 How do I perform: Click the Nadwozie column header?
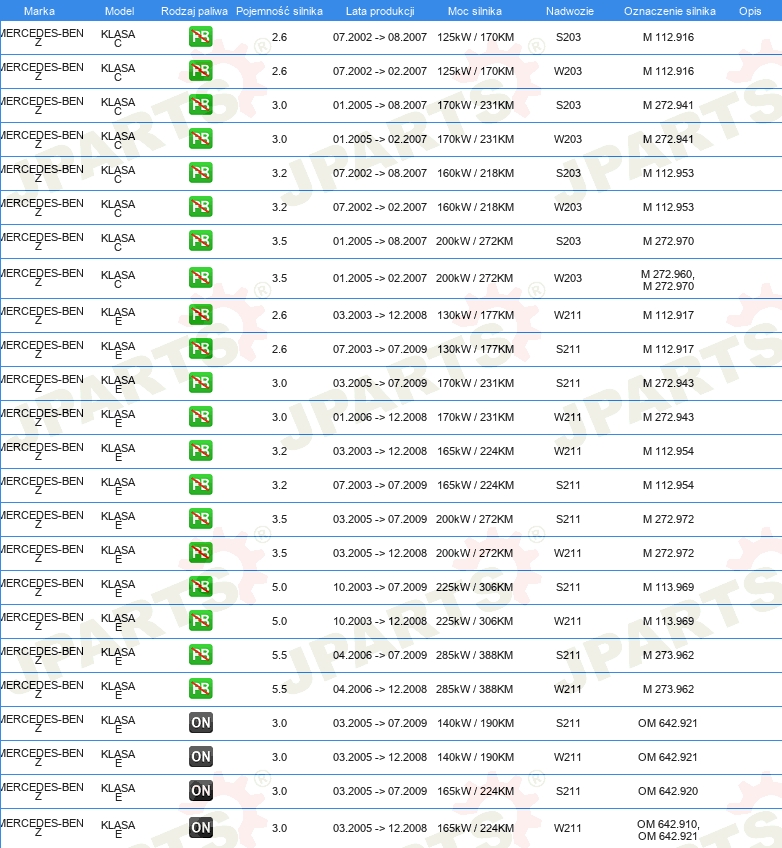click(569, 11)
